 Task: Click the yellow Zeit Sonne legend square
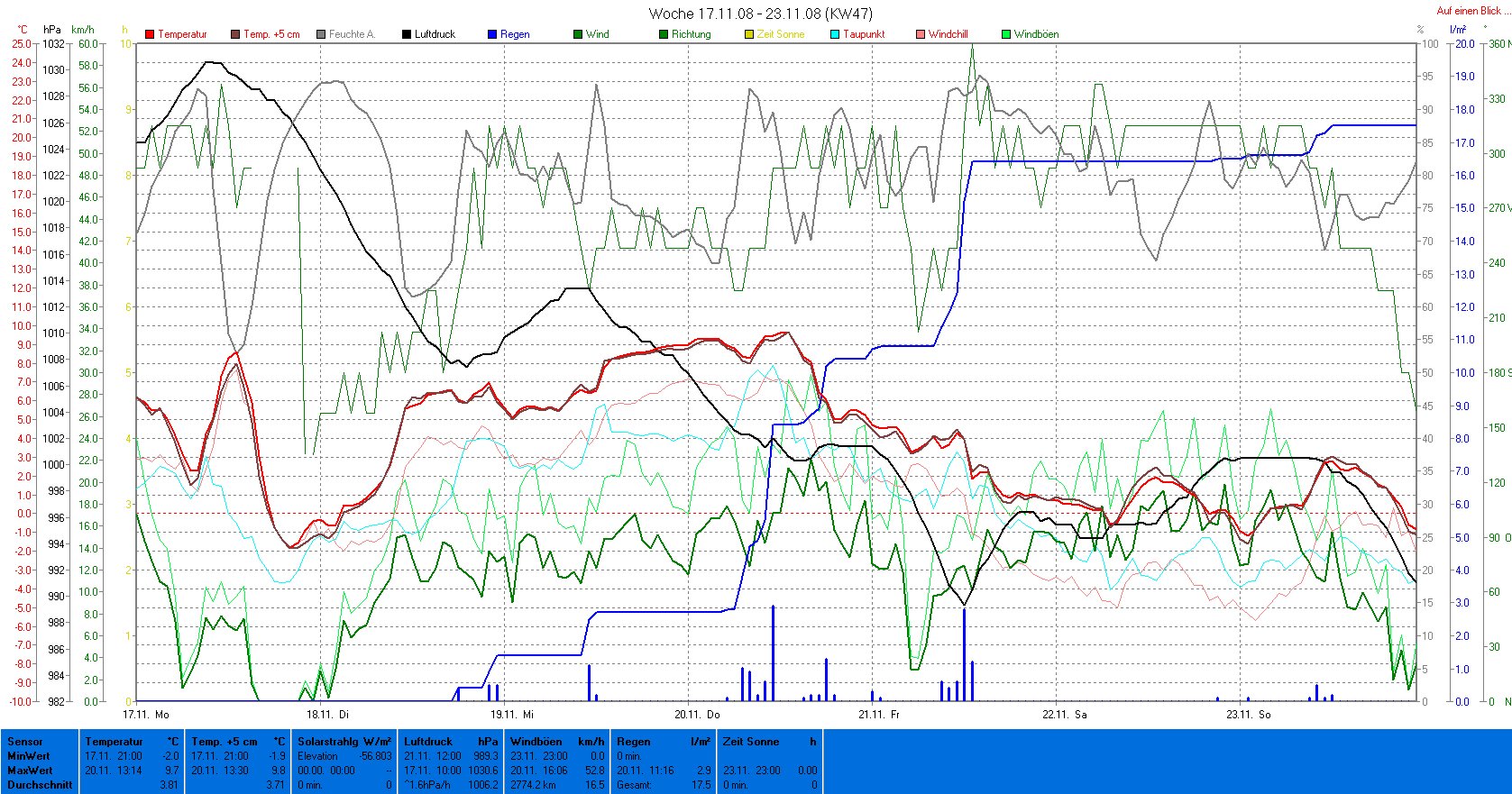[749, 34]
